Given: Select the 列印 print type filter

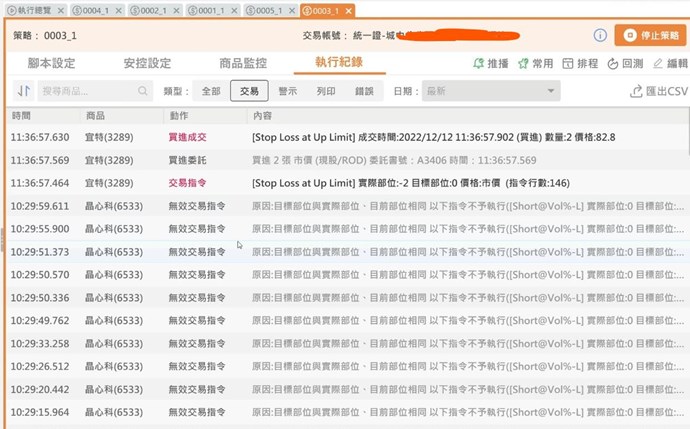Looking at the screenshot, I should tap(326, 91).
